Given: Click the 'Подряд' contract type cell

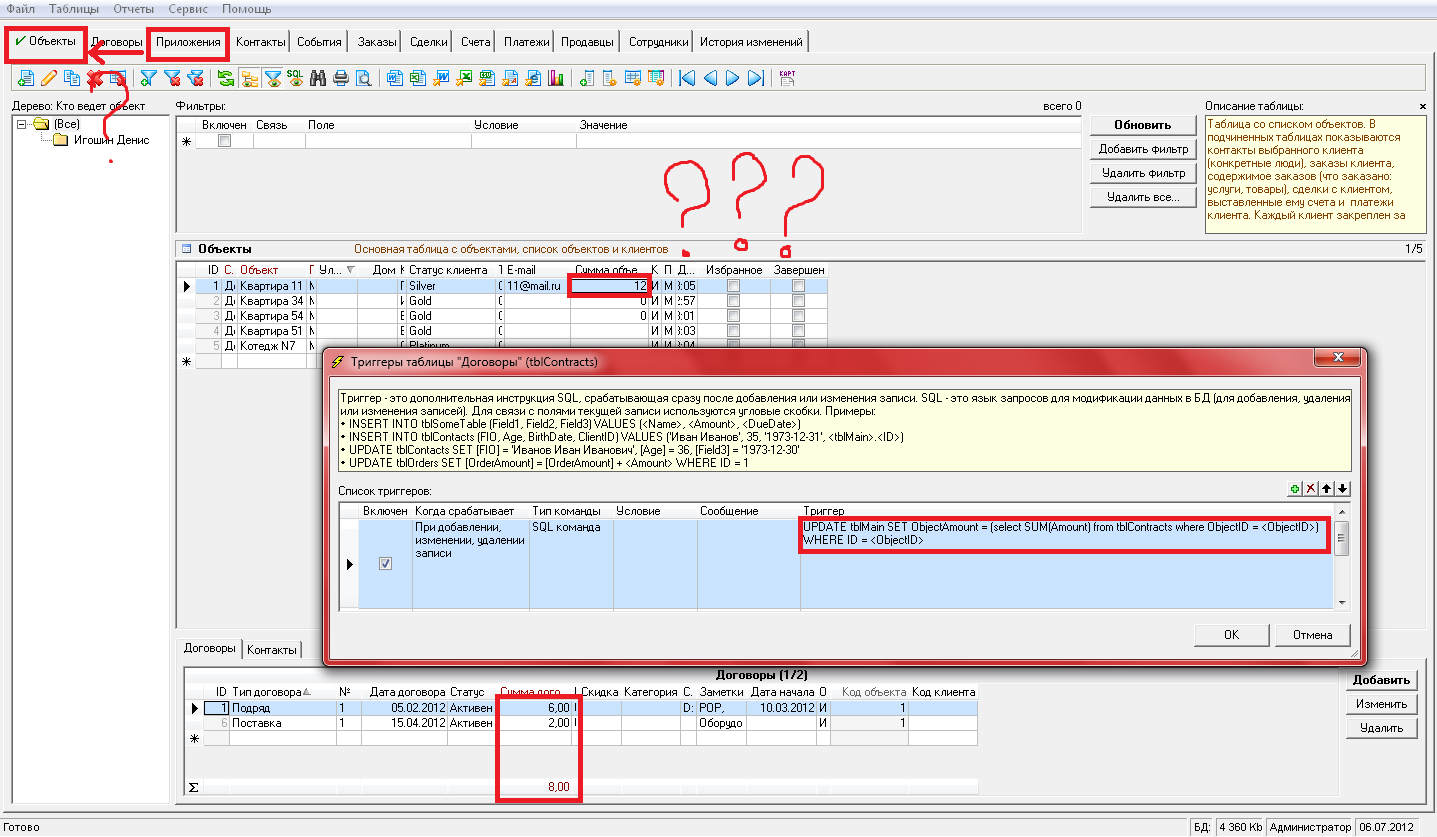Looking at the screenshot, I should pyautogui.click(x=282, y=708).
